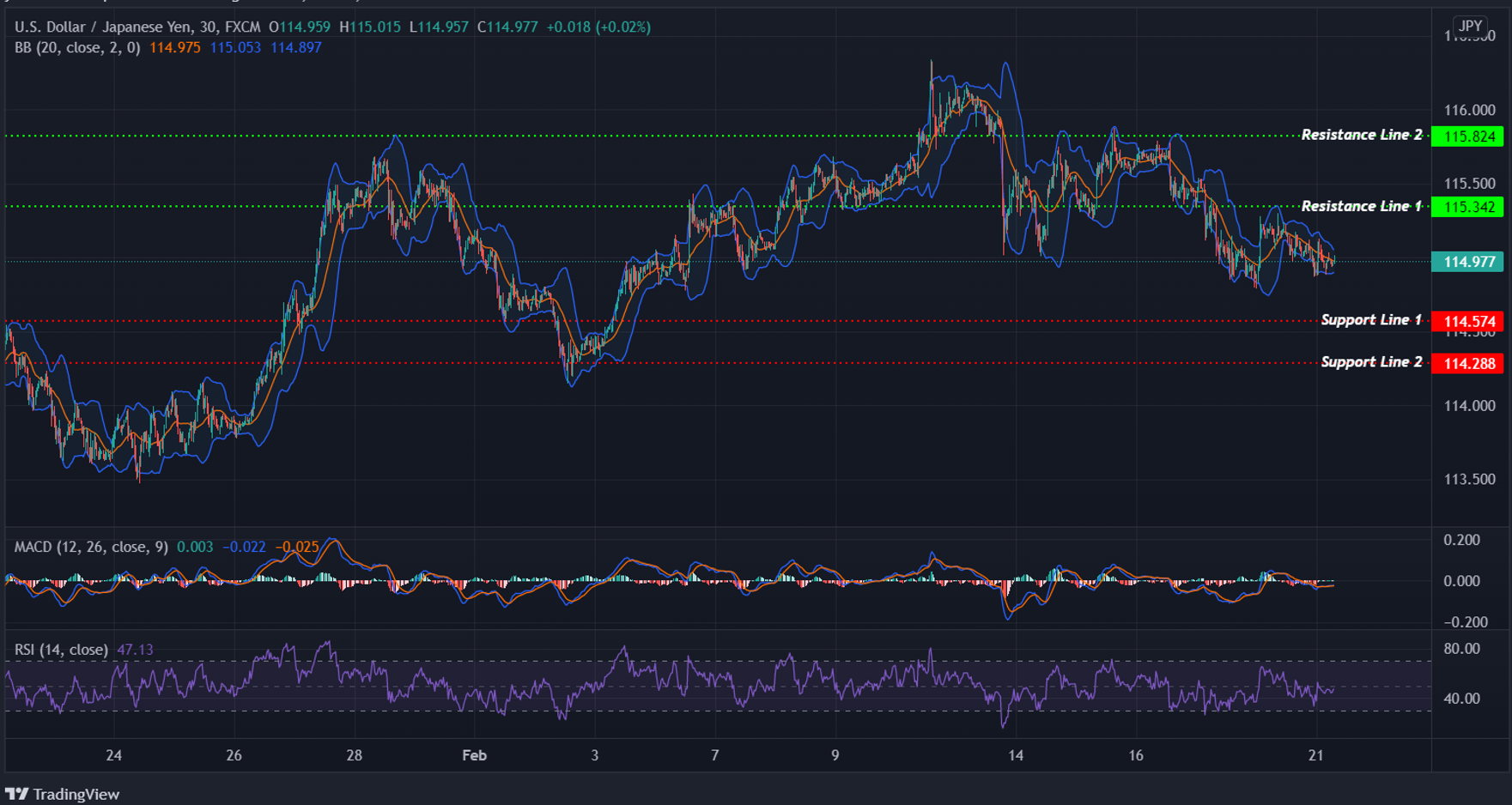
Task: Click the 114.574 support price tag
Action: click(x=1468, y=321)
